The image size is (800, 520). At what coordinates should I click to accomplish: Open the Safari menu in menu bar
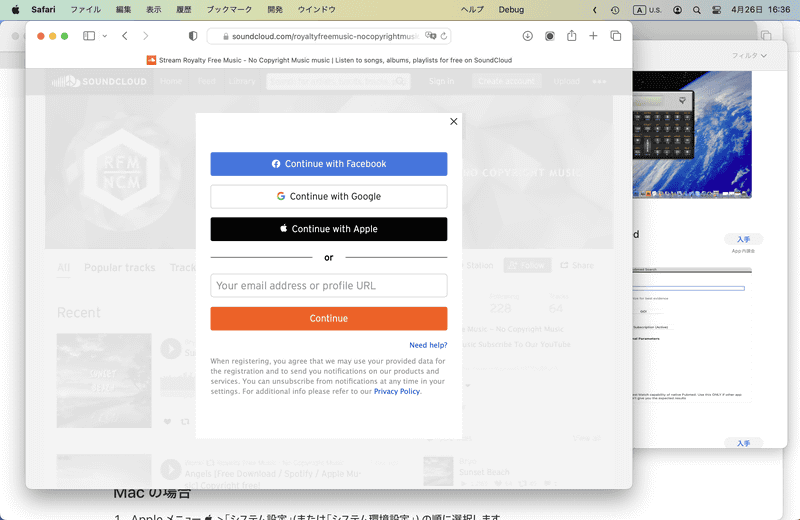pos(43,10)
